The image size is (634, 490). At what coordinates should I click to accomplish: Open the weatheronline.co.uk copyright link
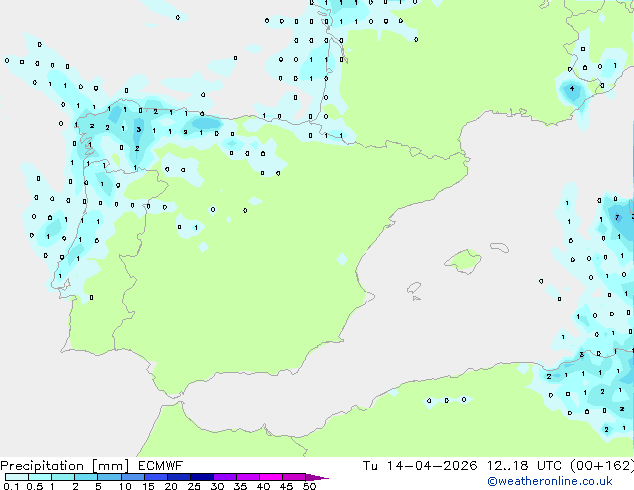pos(550,481)
